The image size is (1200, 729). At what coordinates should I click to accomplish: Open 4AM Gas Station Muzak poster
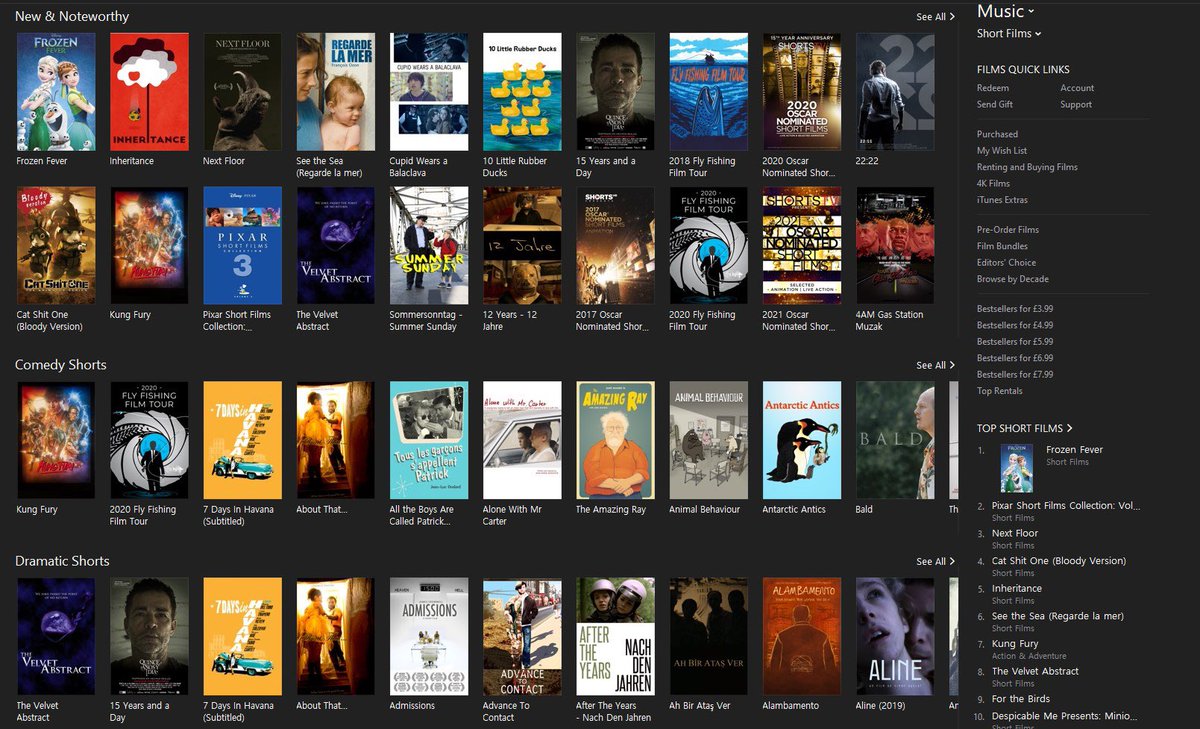click(x=895, y=245)
